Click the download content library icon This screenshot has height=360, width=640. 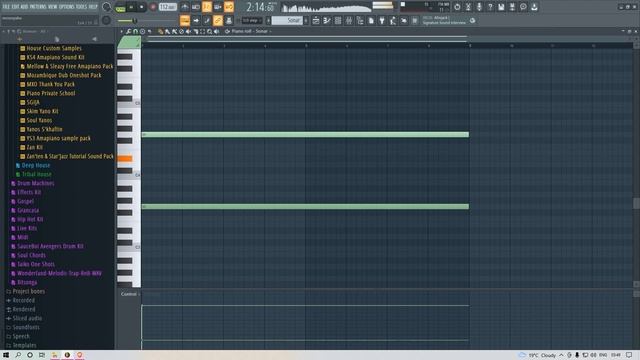pos(534,7)
